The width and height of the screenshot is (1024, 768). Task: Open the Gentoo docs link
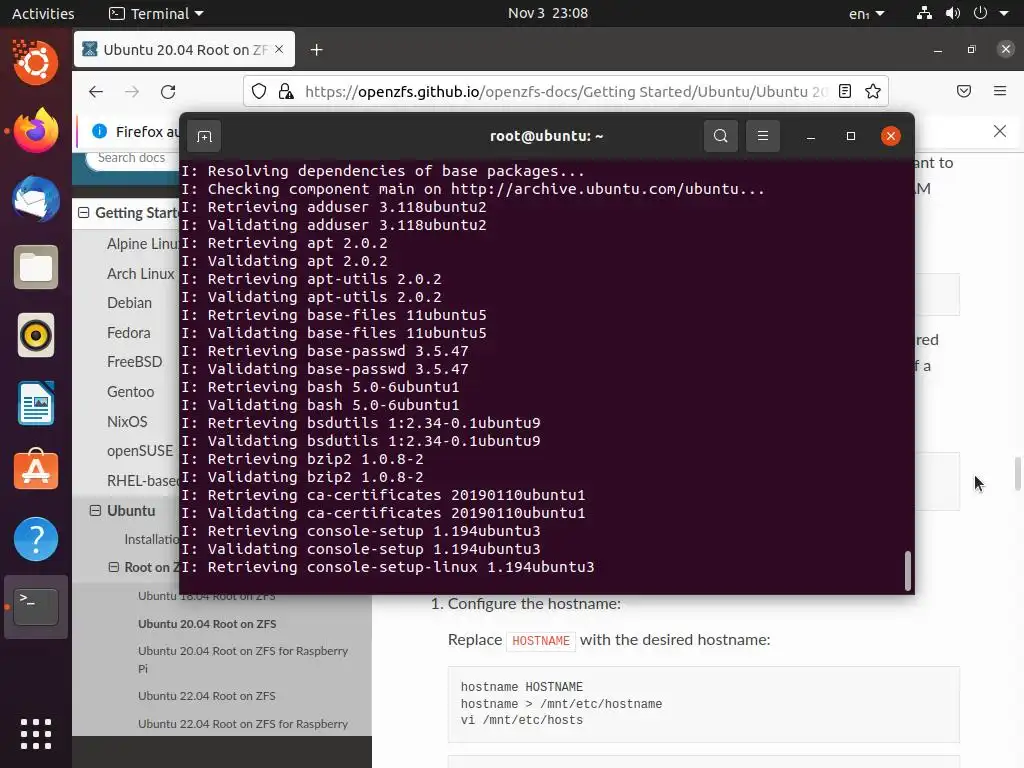coord(131,392)
